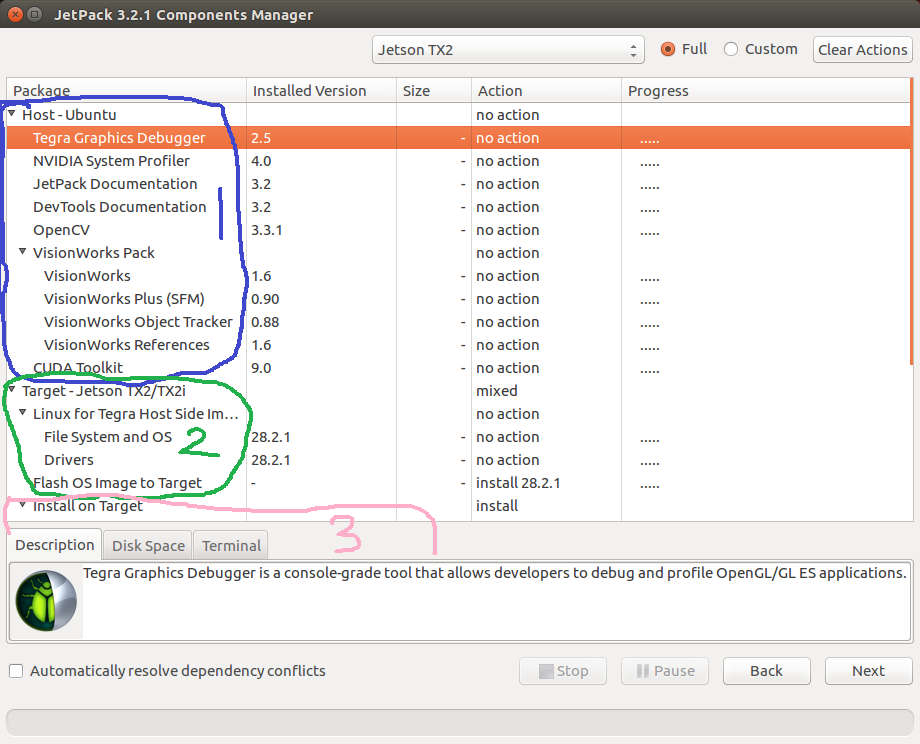This screenshot has width=920, height=744.
Task: Open the Jetson TX2 device dropdown
Action: point(508,50)
